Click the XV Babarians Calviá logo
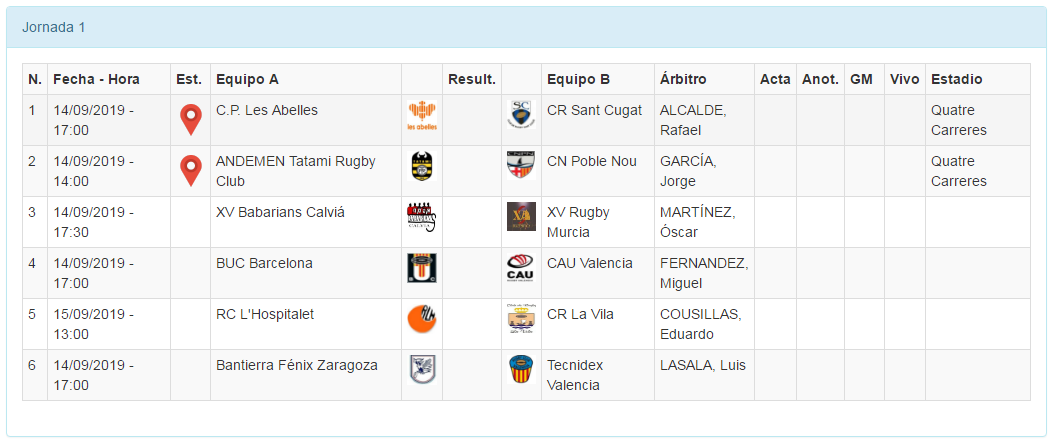The height and width of the screenshot is (443, 1052). click(x=422, y=217)
